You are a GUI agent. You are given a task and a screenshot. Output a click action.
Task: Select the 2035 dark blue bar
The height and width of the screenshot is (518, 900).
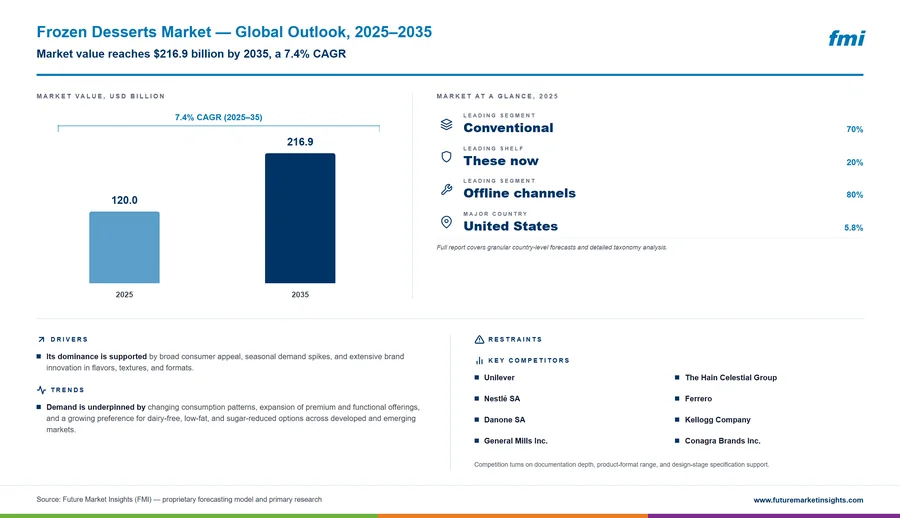click(300, 218)
